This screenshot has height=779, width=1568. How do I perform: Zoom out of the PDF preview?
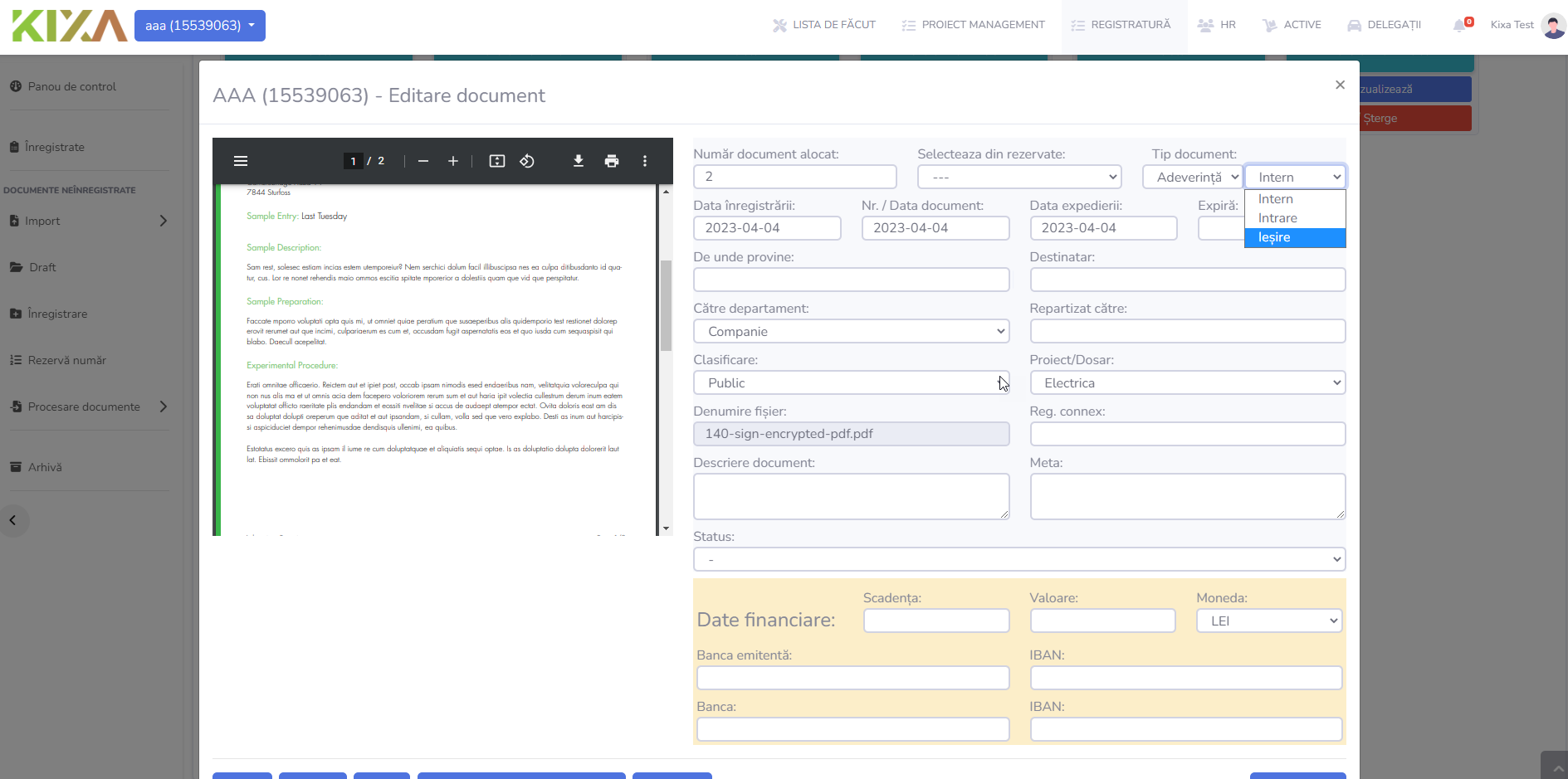[x=423, y=161]
